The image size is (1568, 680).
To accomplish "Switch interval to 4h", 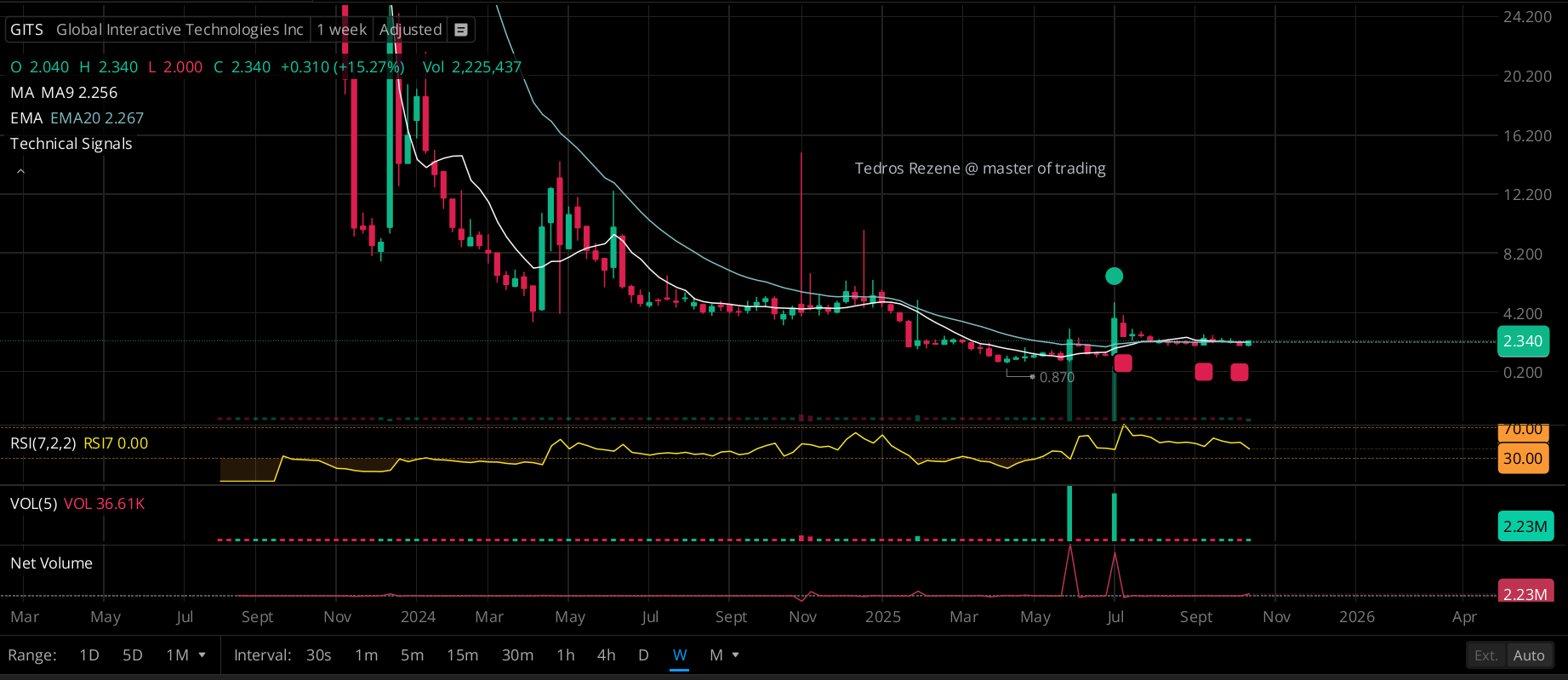I will [x=607, y=654].
